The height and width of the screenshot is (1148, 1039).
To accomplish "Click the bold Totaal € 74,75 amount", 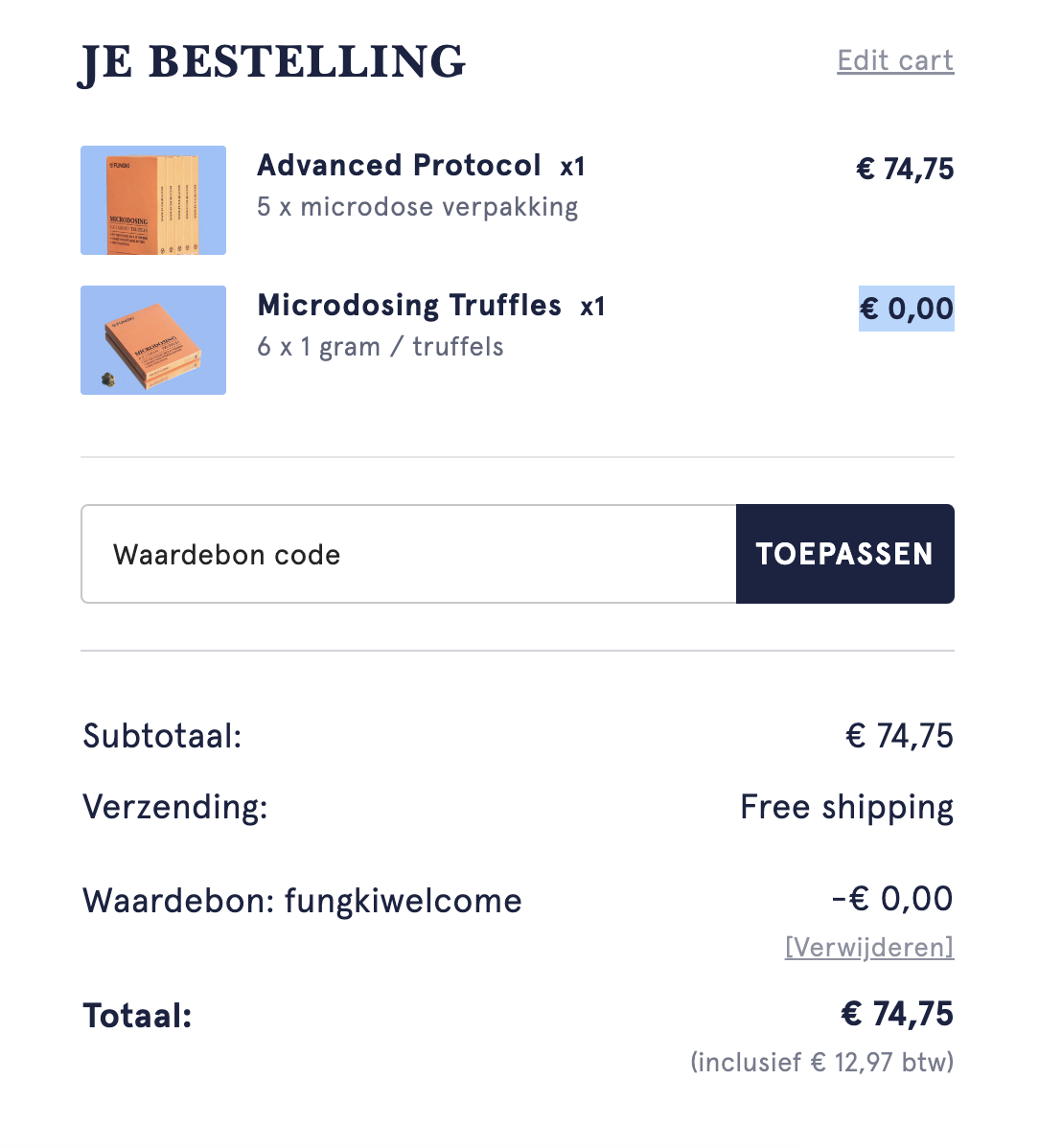I will tap(897, 1014).
